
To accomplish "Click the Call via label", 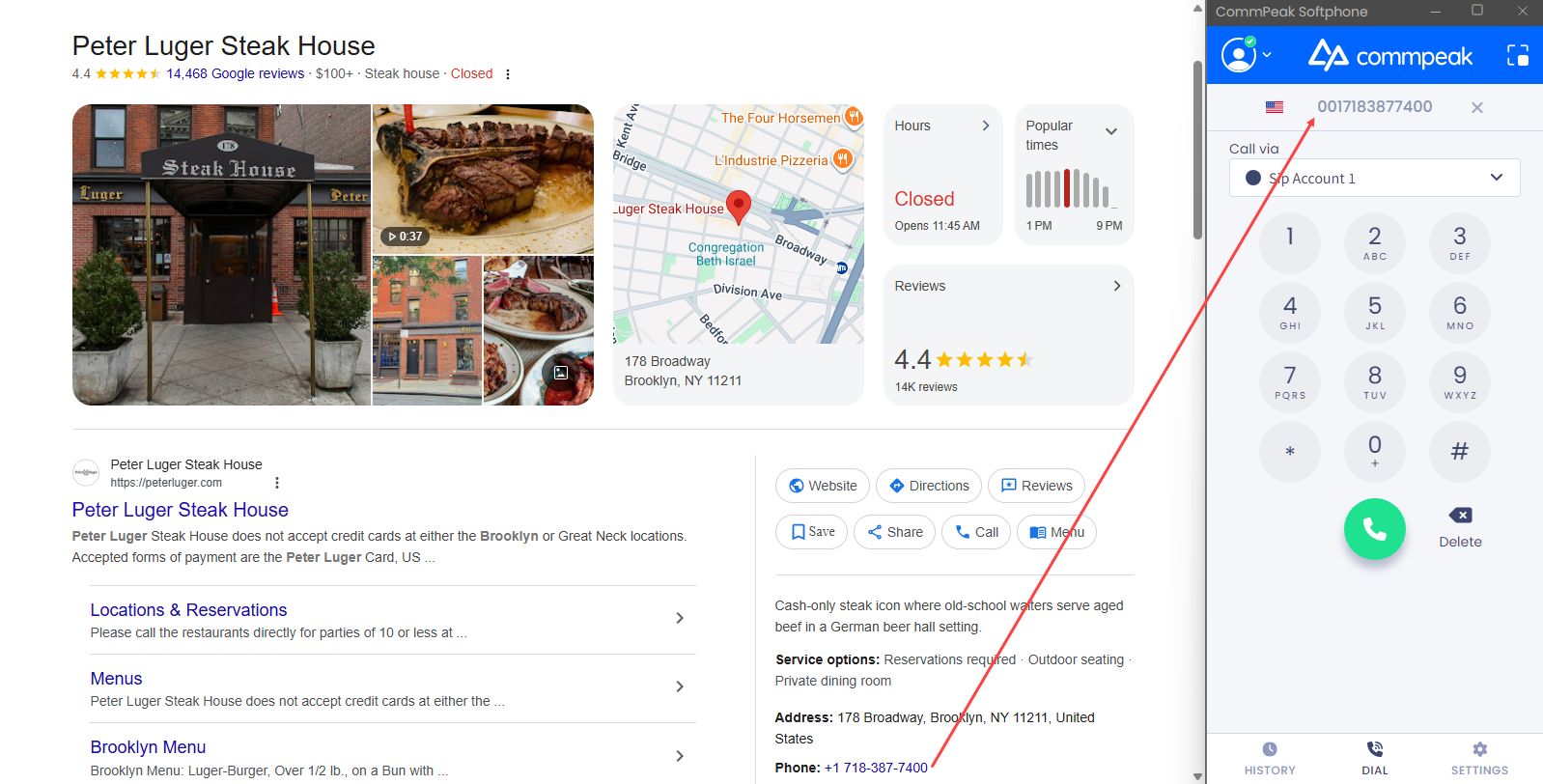I will click(1253, 149).
